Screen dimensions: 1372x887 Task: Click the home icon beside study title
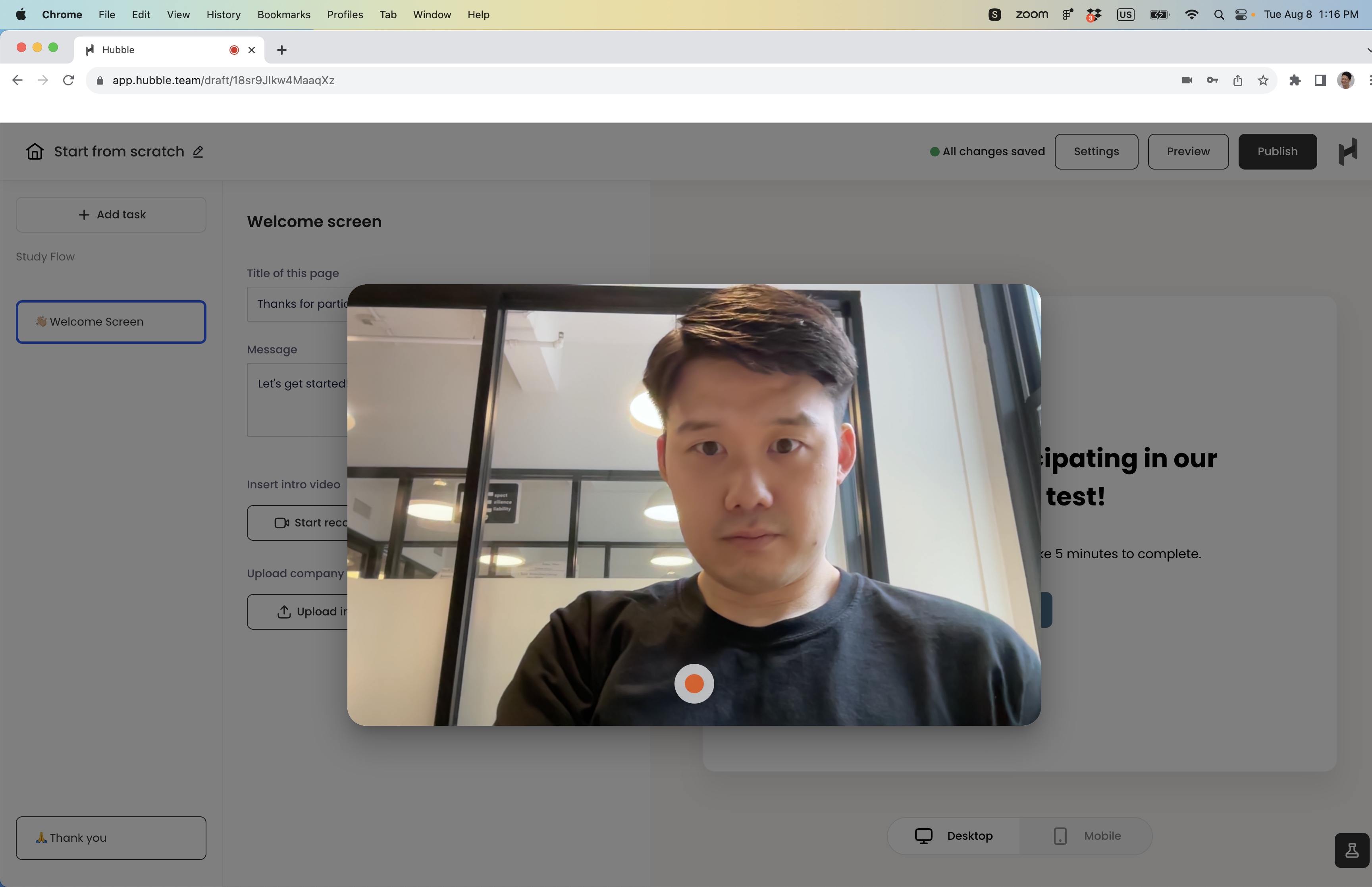35,152
